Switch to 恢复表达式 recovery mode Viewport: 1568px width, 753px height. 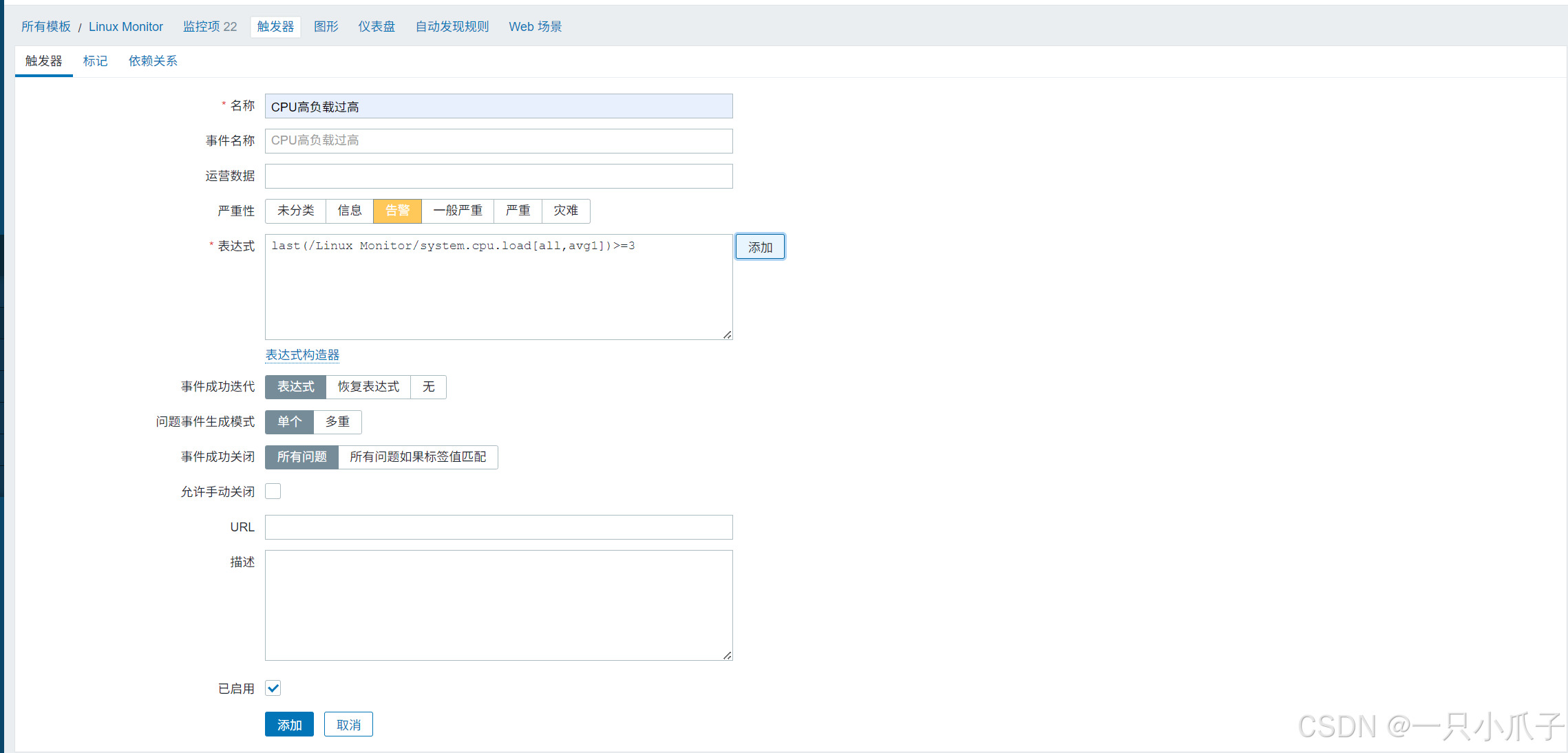(x=368, y=387)
